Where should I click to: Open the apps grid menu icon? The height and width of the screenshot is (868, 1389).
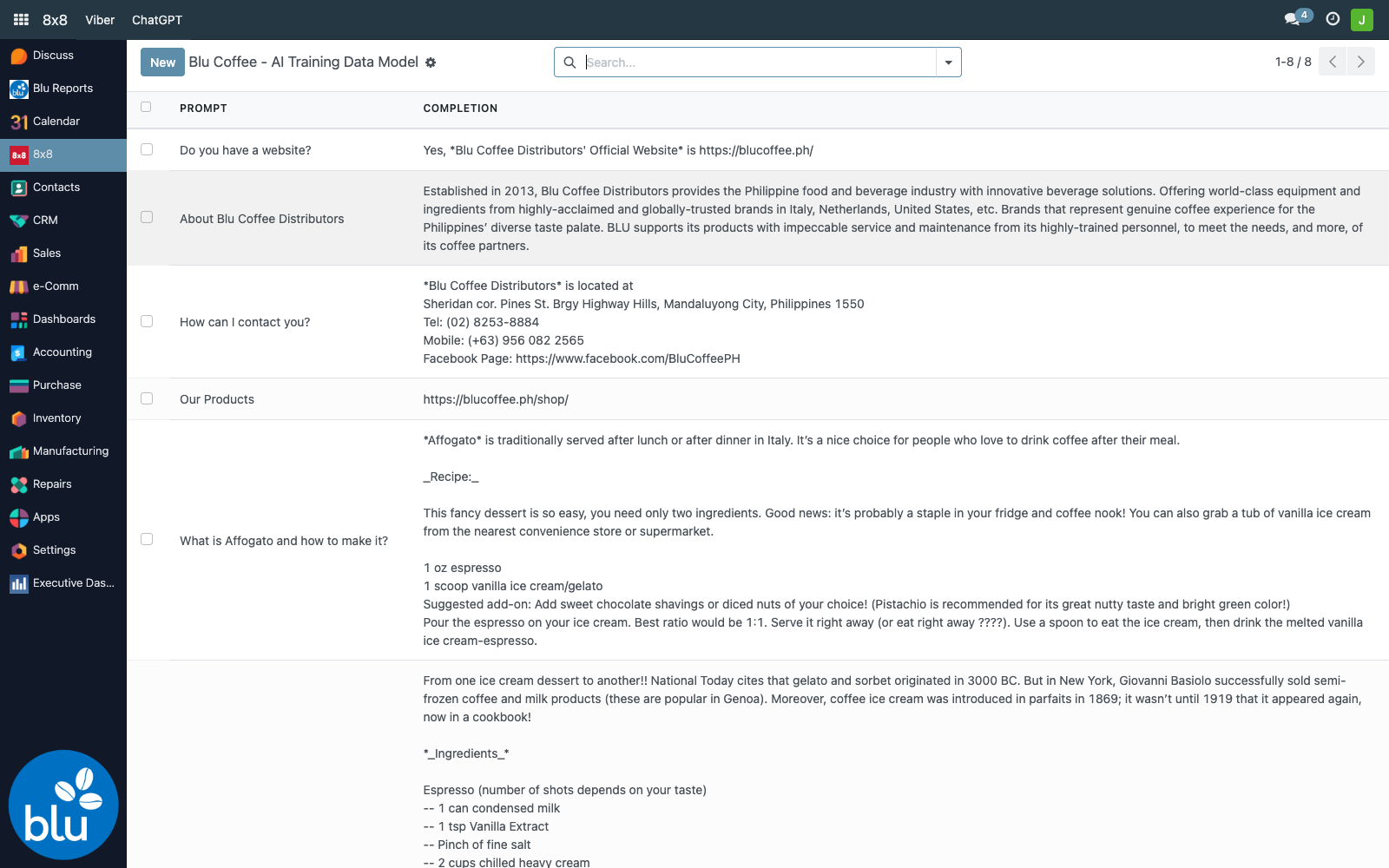(x=21, y=19)
